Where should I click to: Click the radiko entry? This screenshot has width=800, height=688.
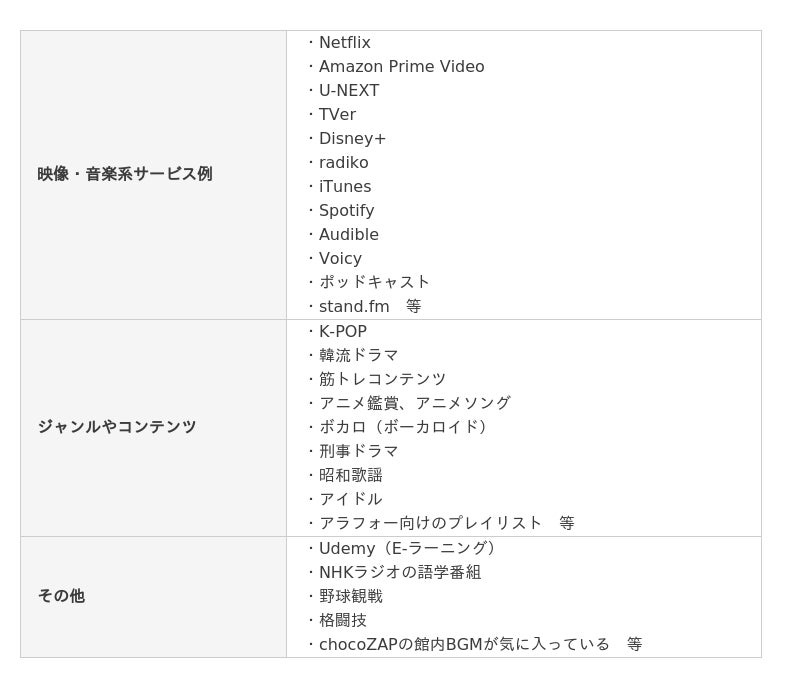(x=343, y=163)
